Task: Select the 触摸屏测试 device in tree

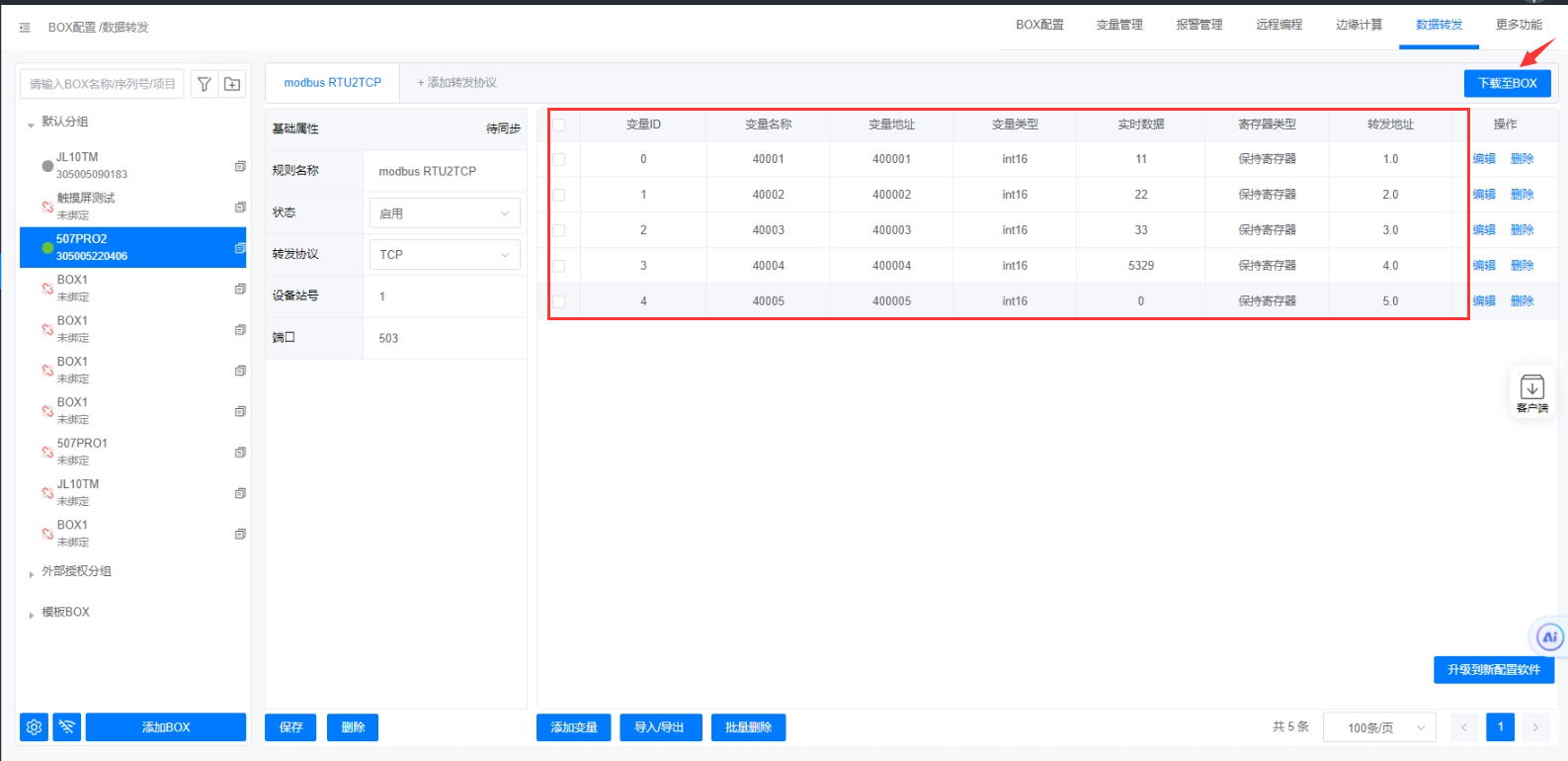Action: [x=133, y=207]
